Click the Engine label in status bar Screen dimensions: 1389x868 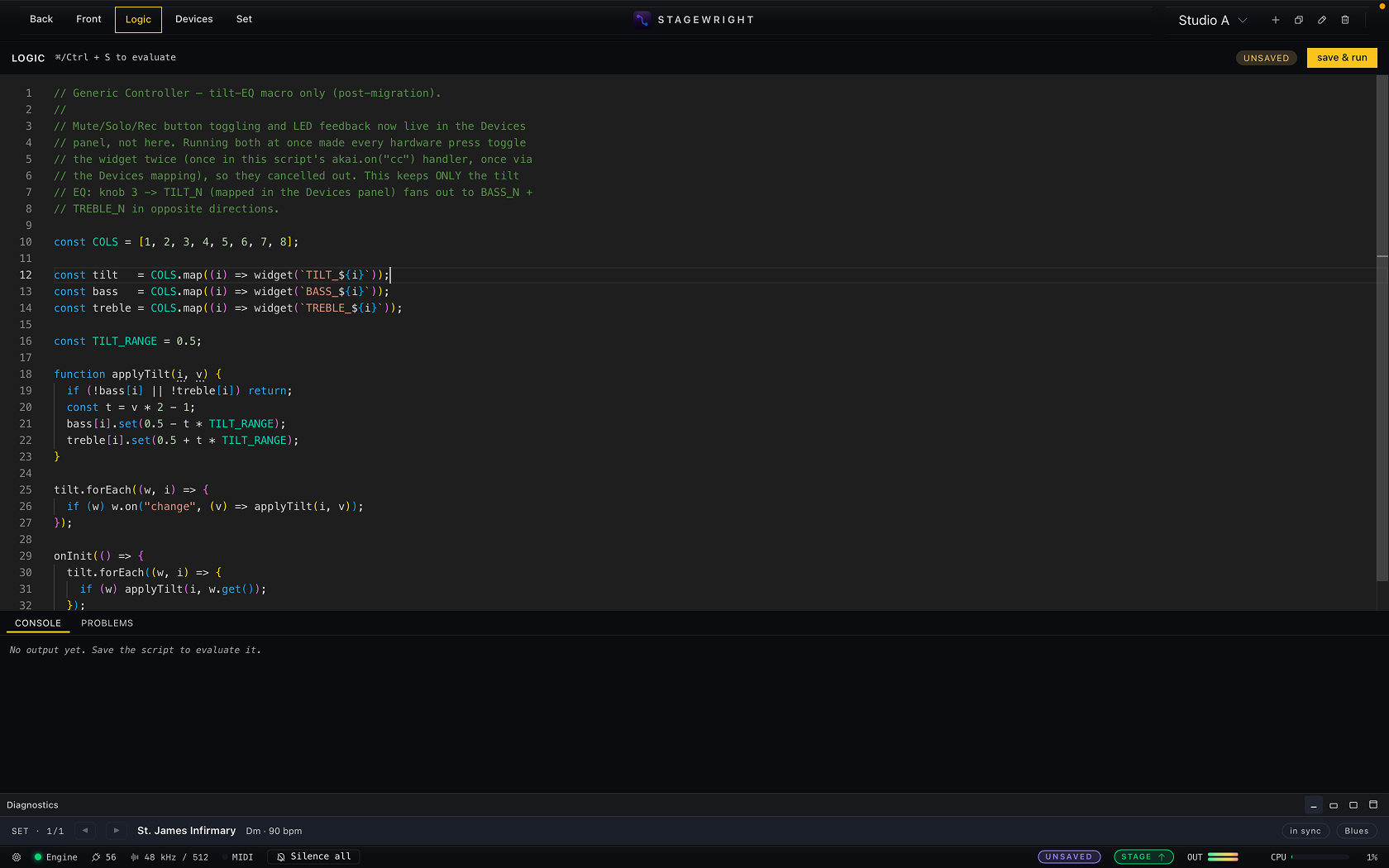(62, 857)
